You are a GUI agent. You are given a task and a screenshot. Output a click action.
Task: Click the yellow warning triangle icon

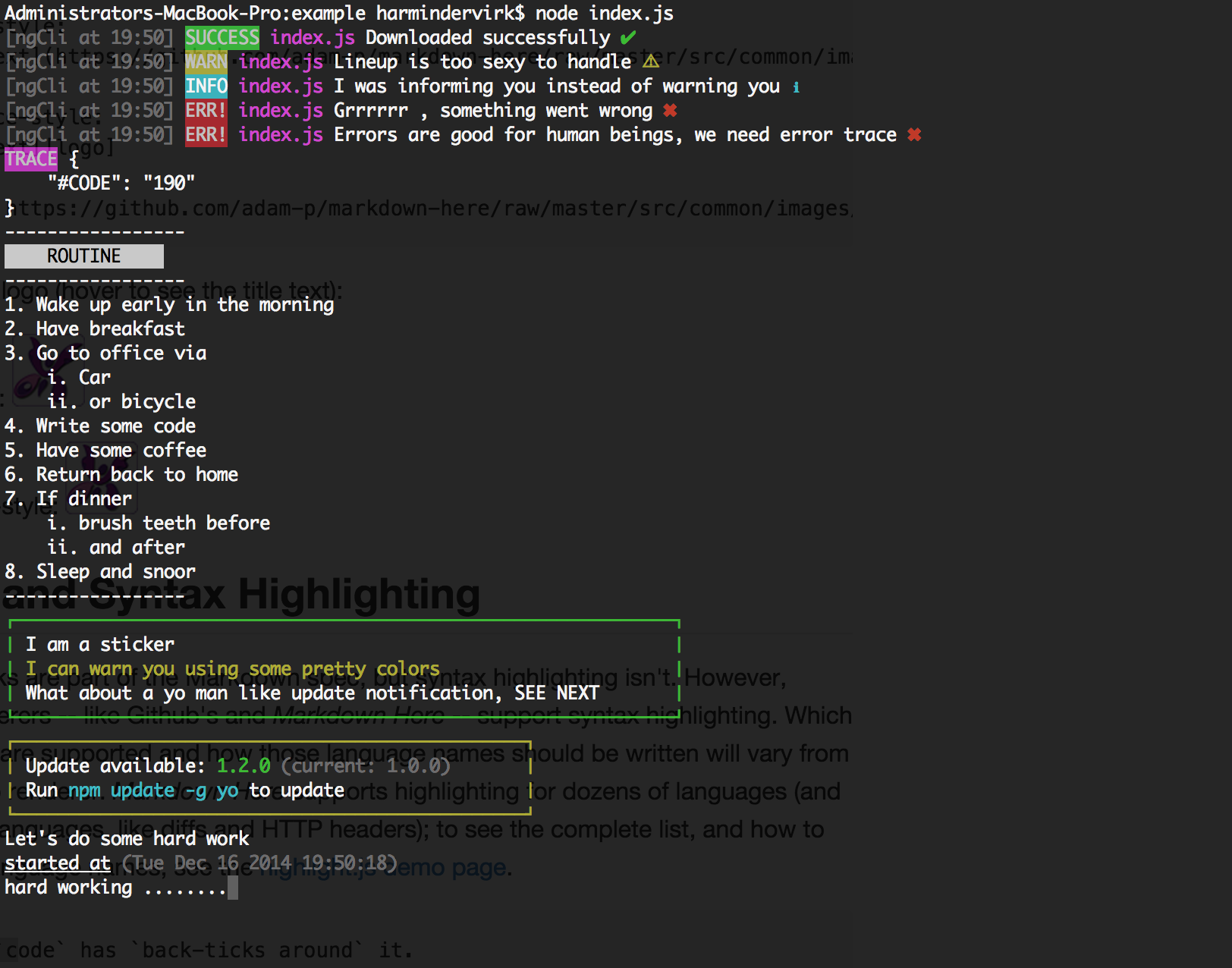(651, 61)
